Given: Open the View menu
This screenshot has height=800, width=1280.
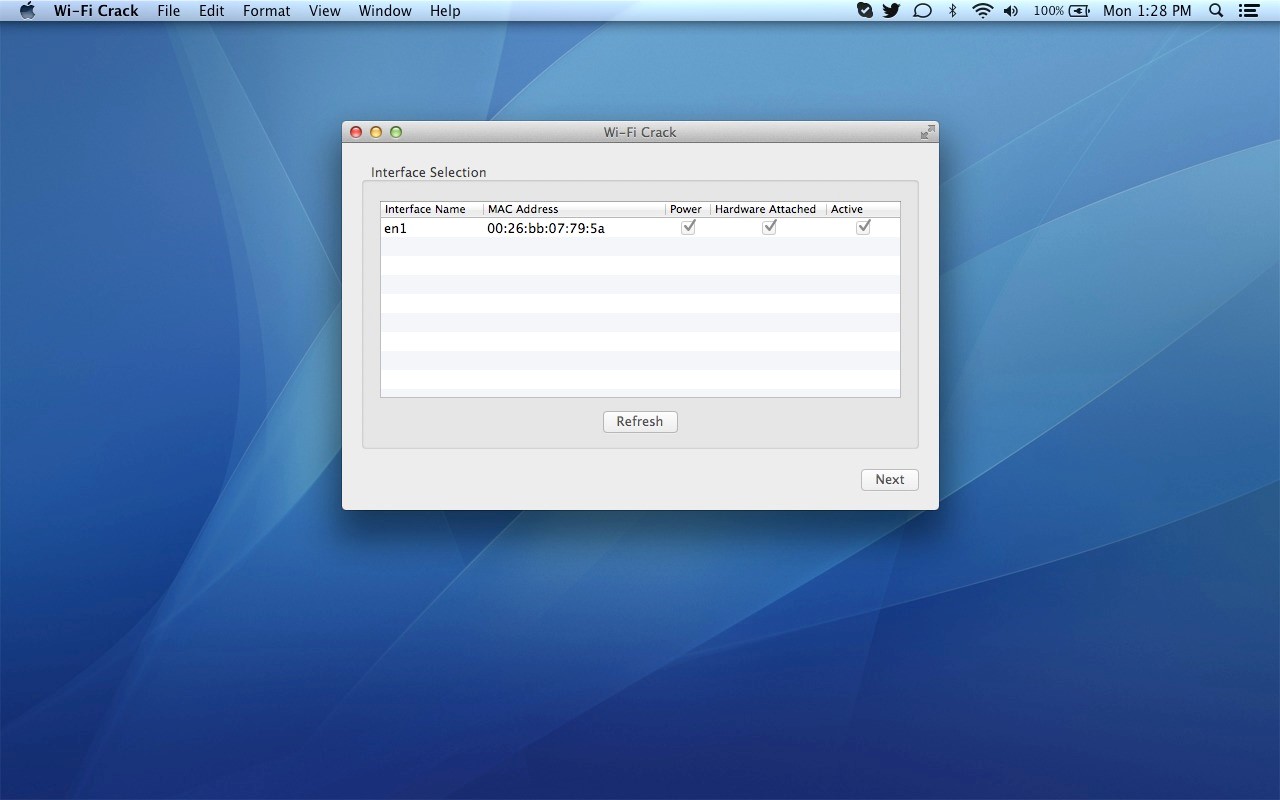Looking at the screenshot, I should coord(324,11).
